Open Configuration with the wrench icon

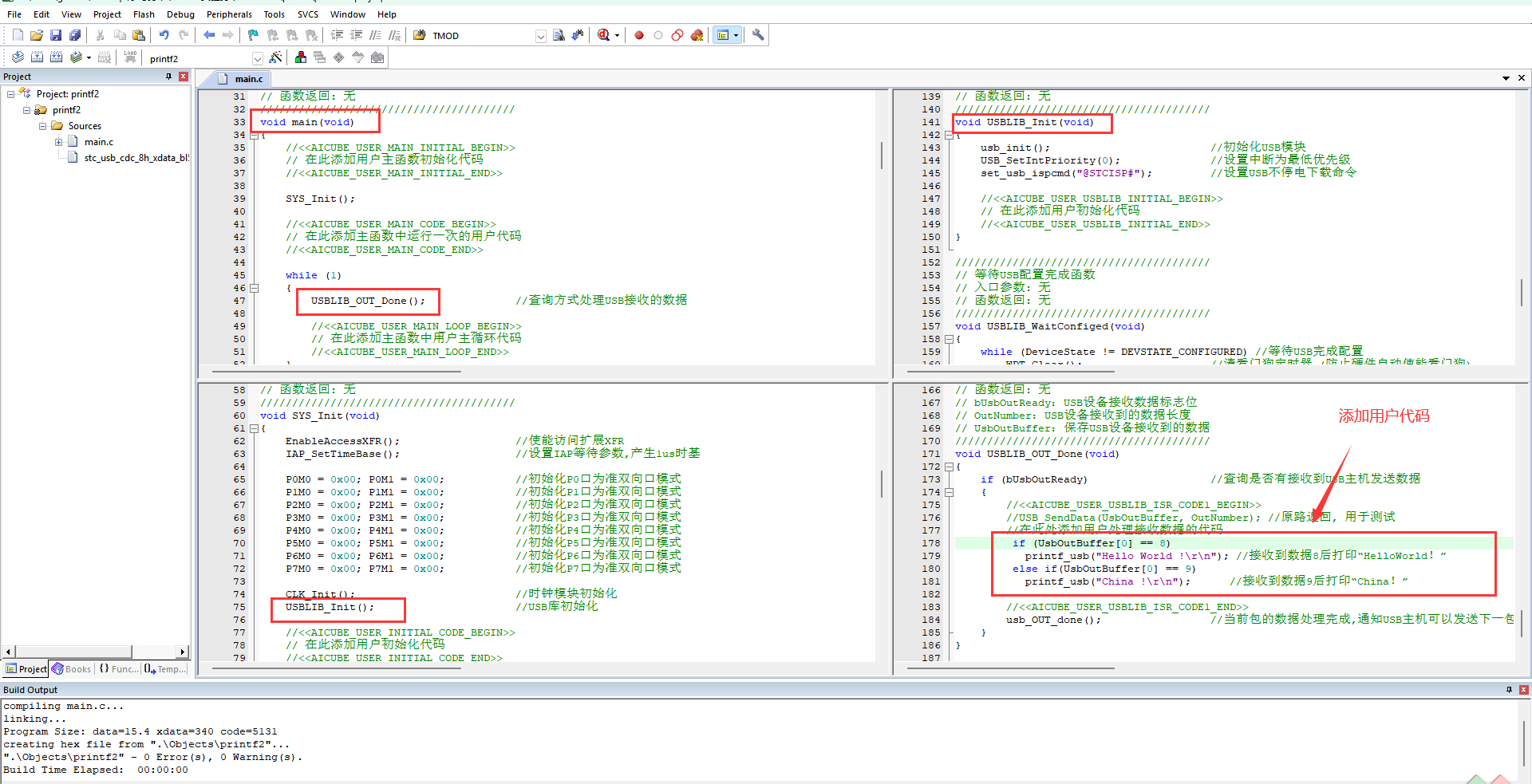[x=758, y=35]
